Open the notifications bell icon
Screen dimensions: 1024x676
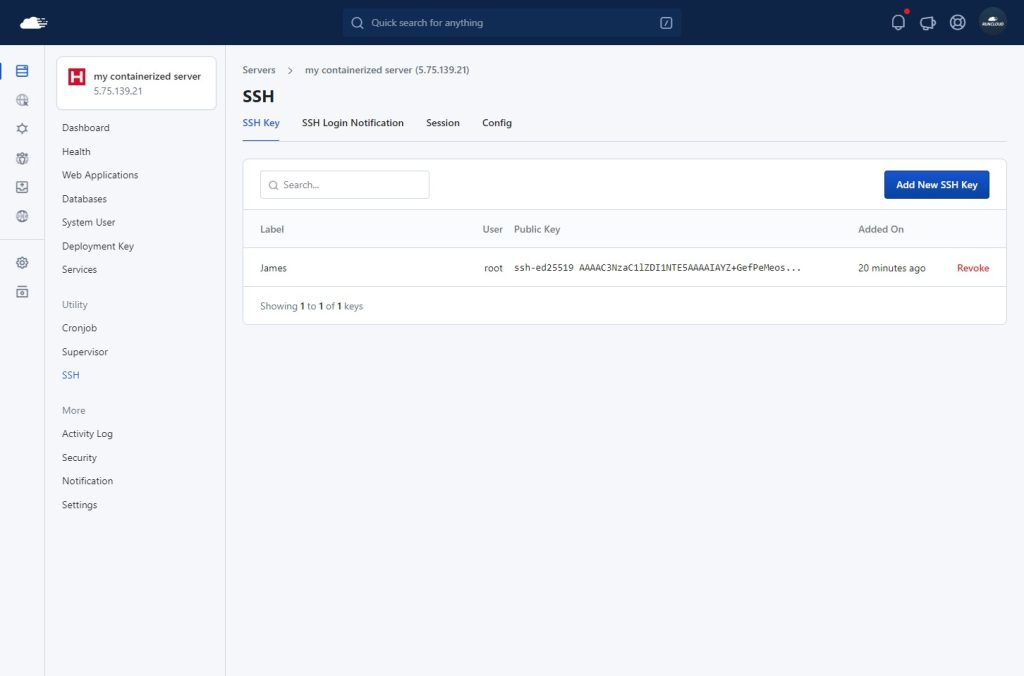[x=899, y=22]
